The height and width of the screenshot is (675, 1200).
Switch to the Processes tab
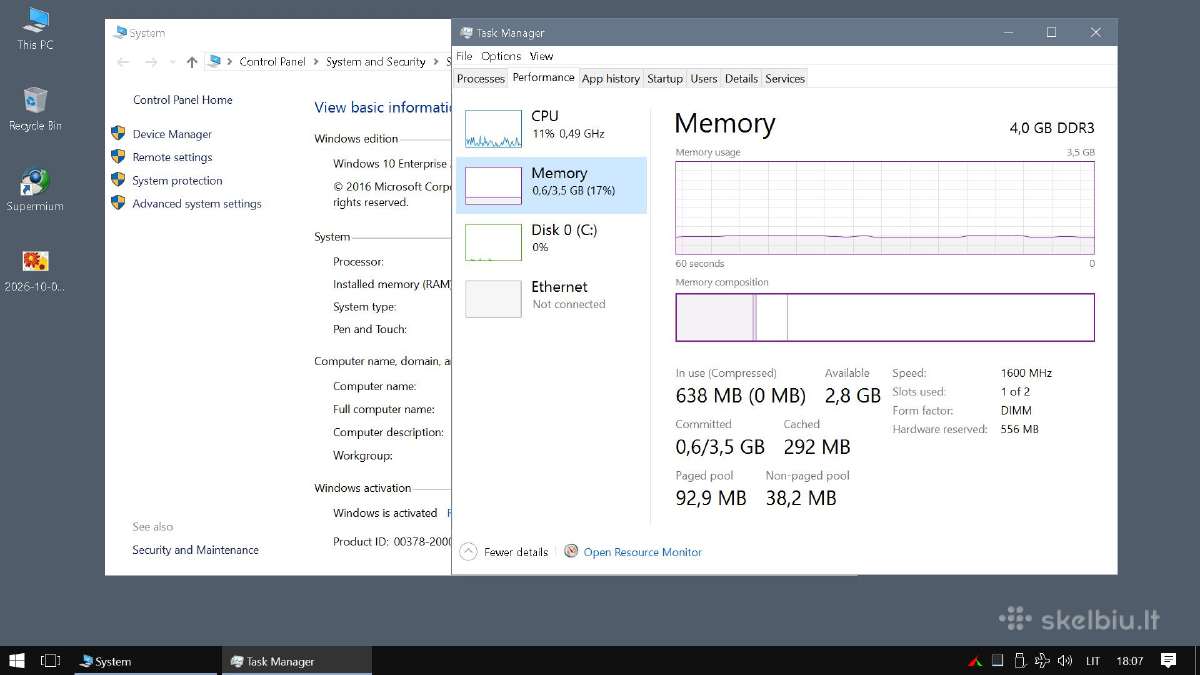click(481, 79)
